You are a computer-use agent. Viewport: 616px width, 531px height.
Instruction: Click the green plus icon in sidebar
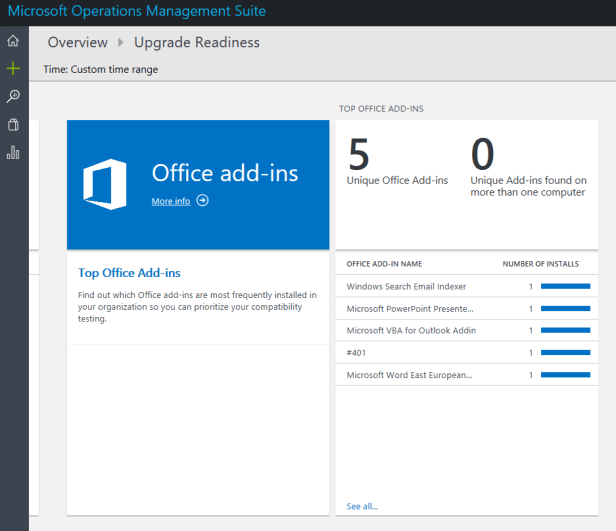click(13, 69)
